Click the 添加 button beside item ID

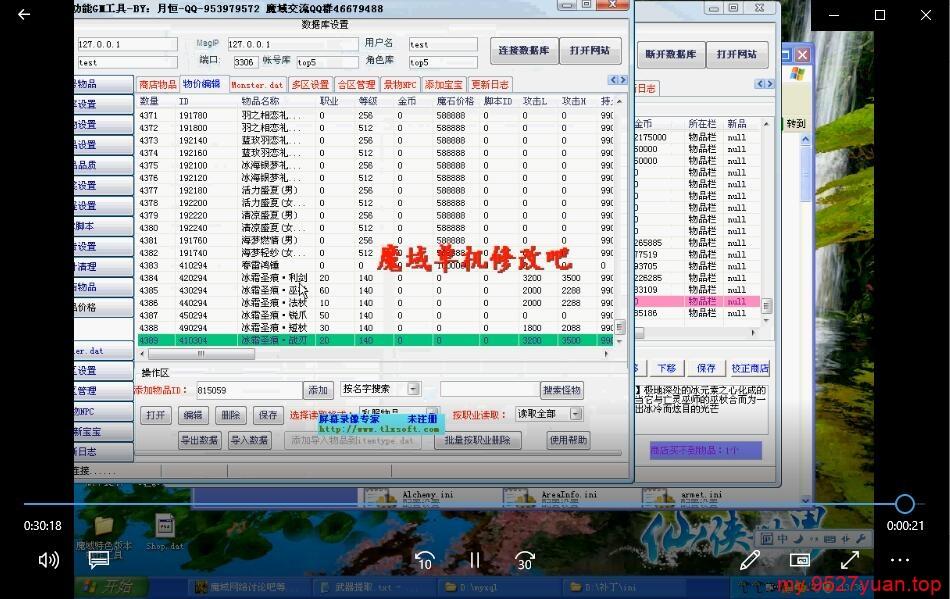pos(317,391)
